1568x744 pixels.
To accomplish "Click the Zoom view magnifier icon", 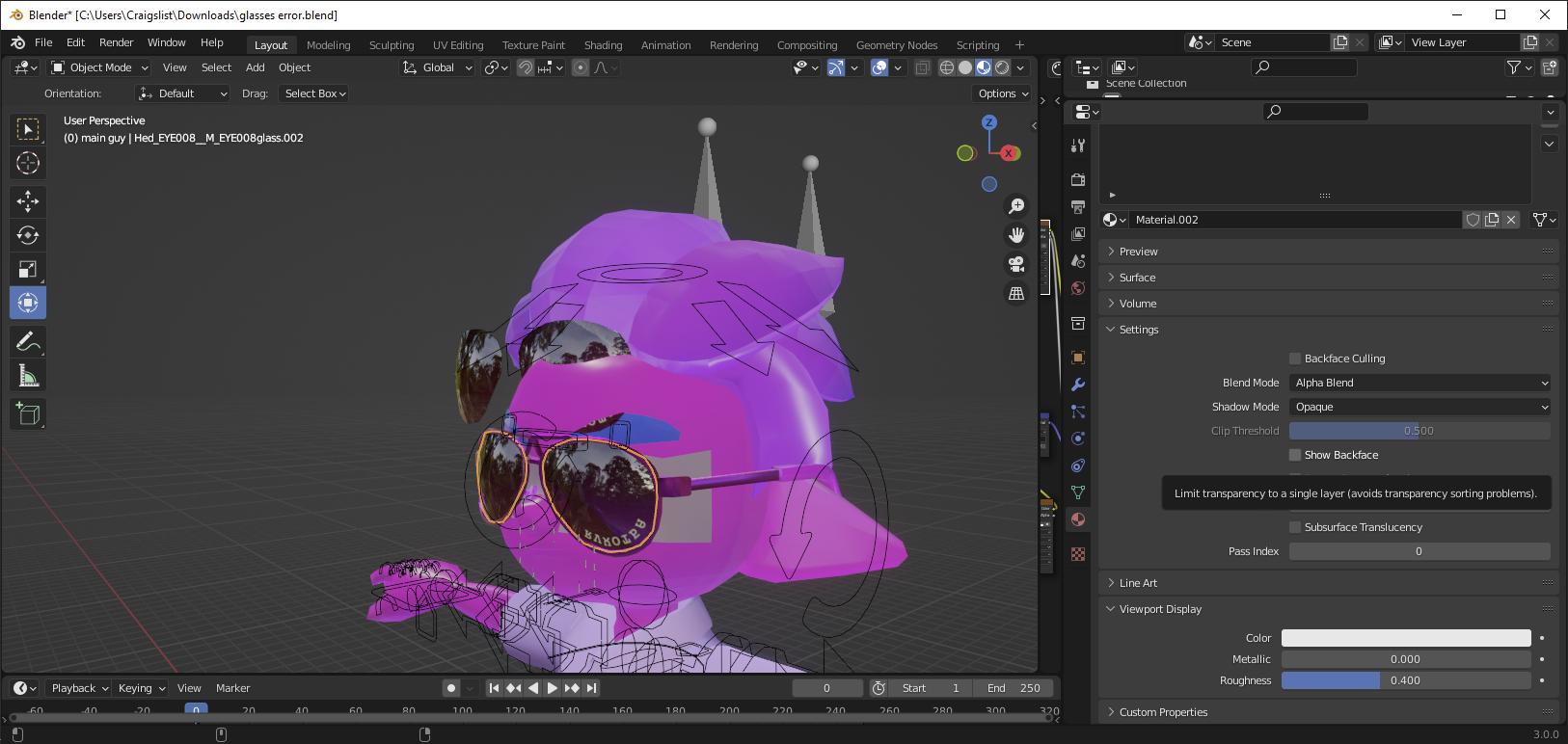I will (x=1016, y=206).
